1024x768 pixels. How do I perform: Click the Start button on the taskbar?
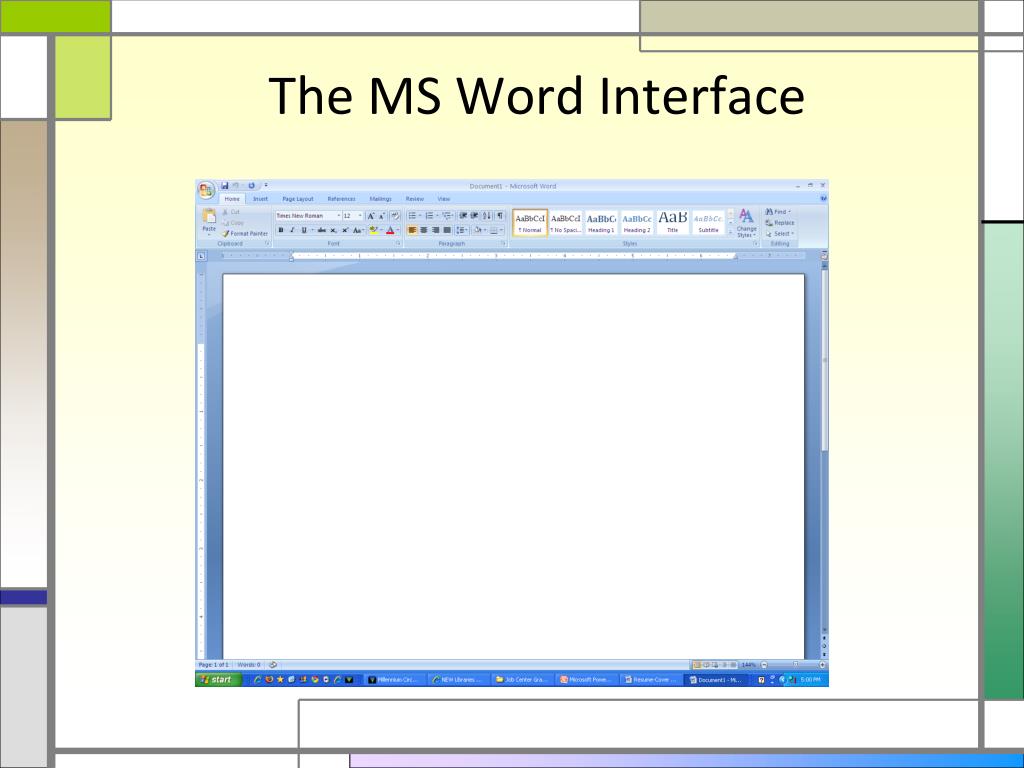[219, 680]
